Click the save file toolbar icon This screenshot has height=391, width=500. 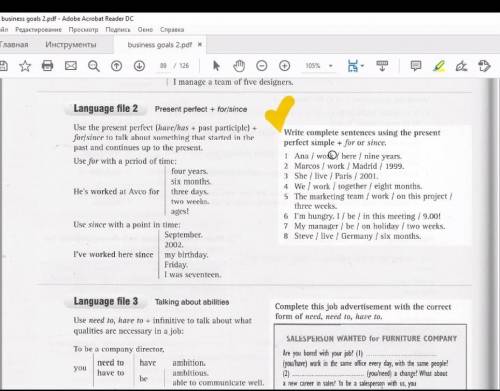(3, 66)
